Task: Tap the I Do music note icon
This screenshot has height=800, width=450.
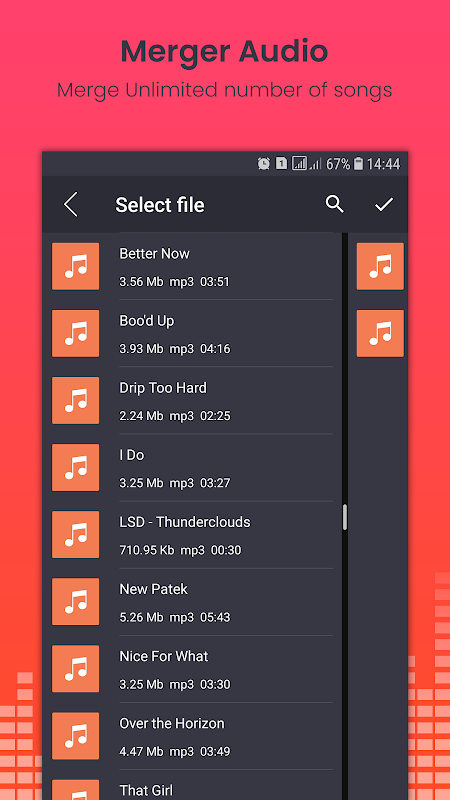Action: point(76,467)
